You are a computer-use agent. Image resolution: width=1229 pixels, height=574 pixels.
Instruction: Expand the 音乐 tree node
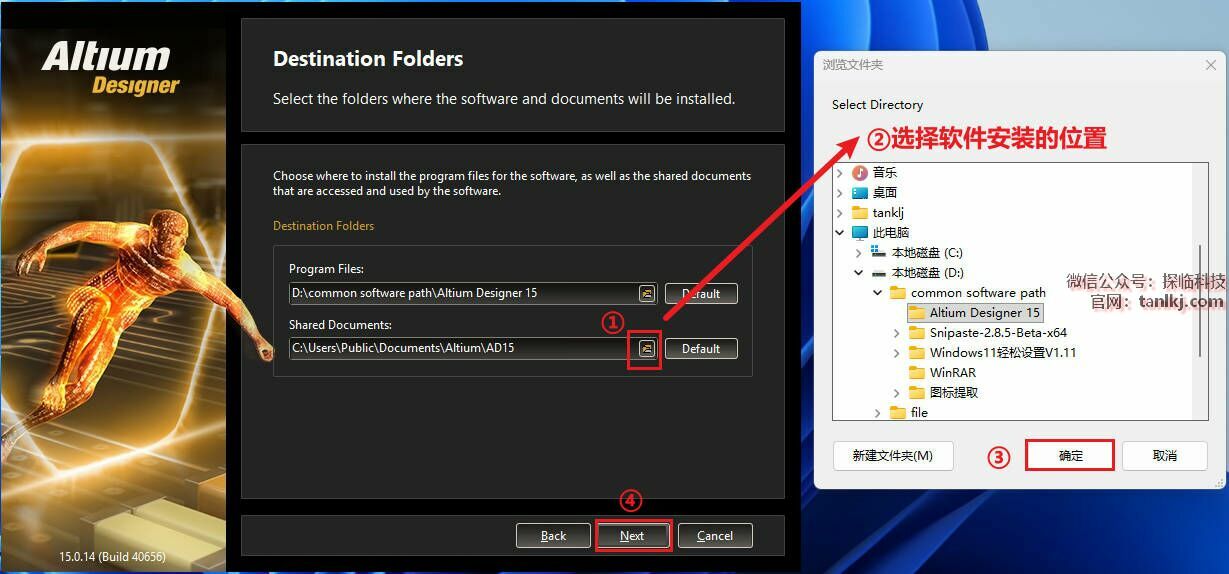point(840,172)
